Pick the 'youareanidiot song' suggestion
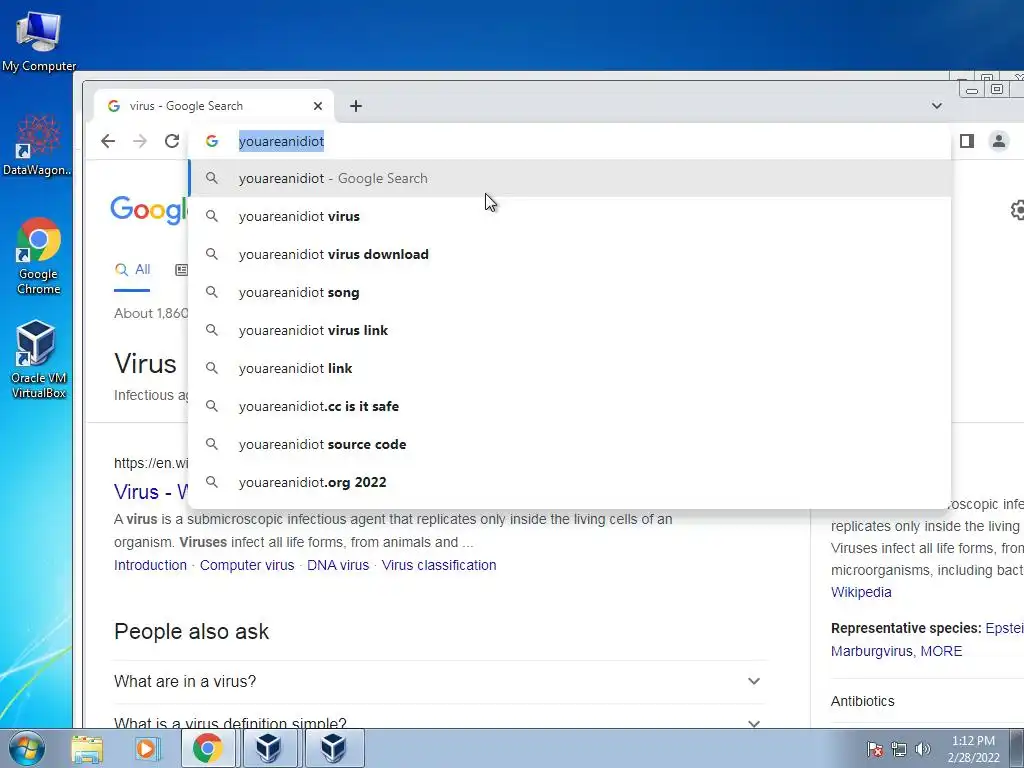Viewport: 1024px width, 768px height. pyautogui.click(x=569, y=292)
